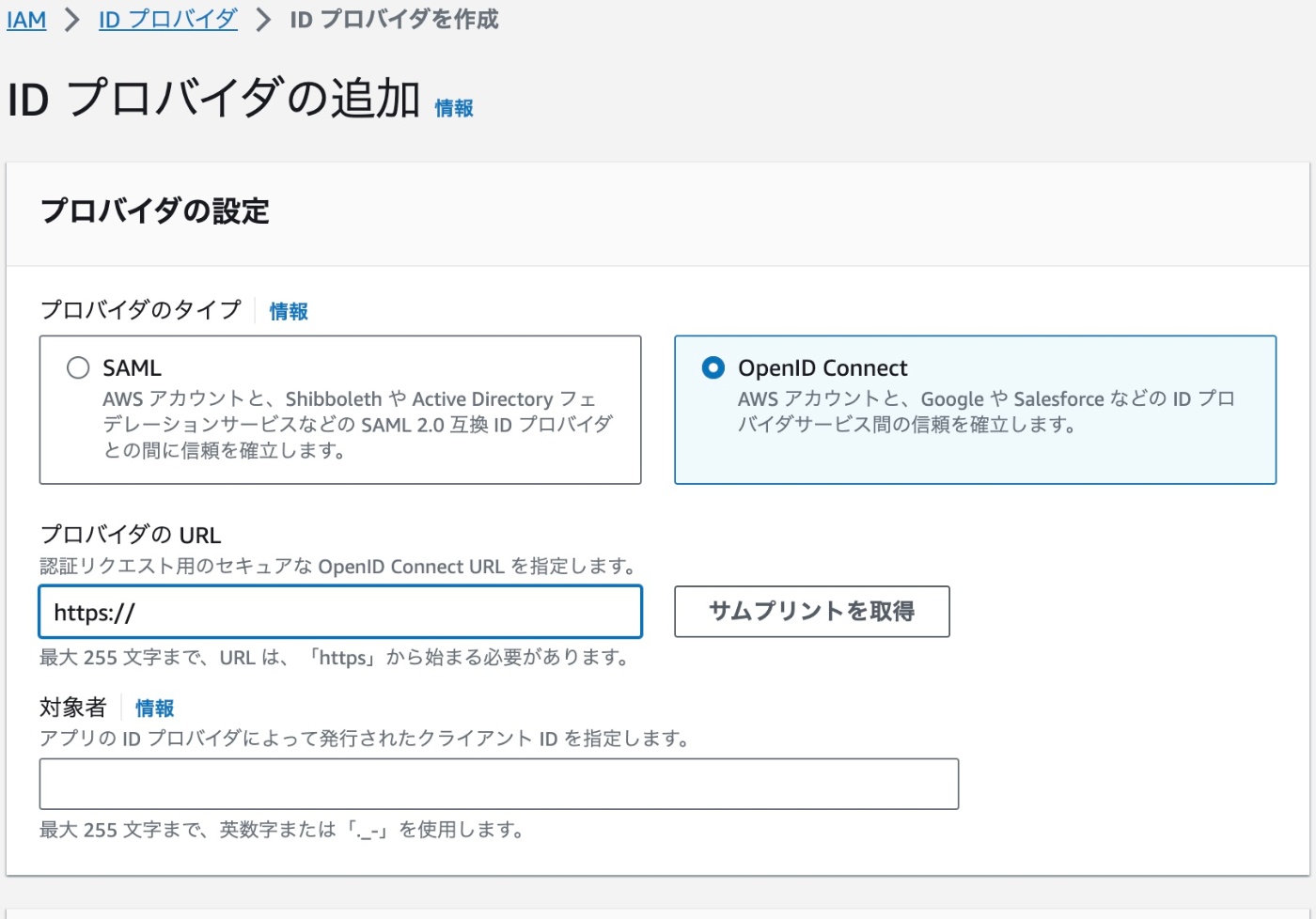Click the ID プロバイダを作成 breadcrumb text
The image size is (1316, 919).
pos(394,20)
